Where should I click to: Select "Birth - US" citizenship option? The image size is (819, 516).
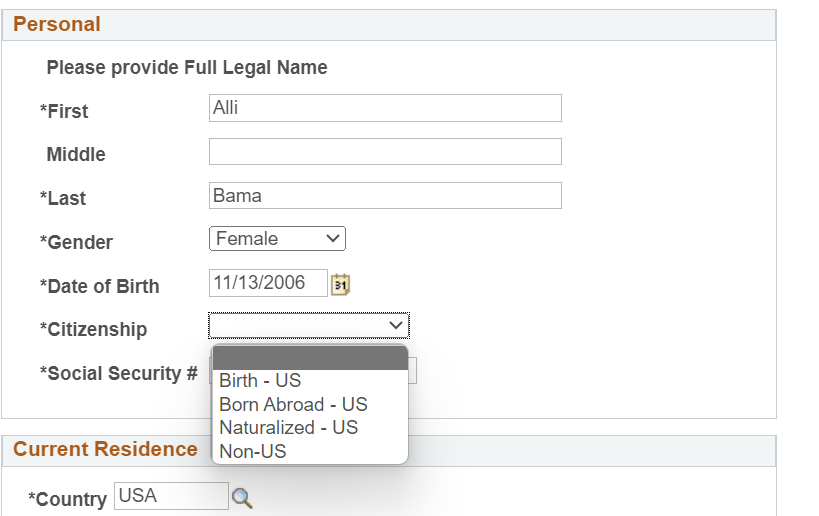[260, 381]
